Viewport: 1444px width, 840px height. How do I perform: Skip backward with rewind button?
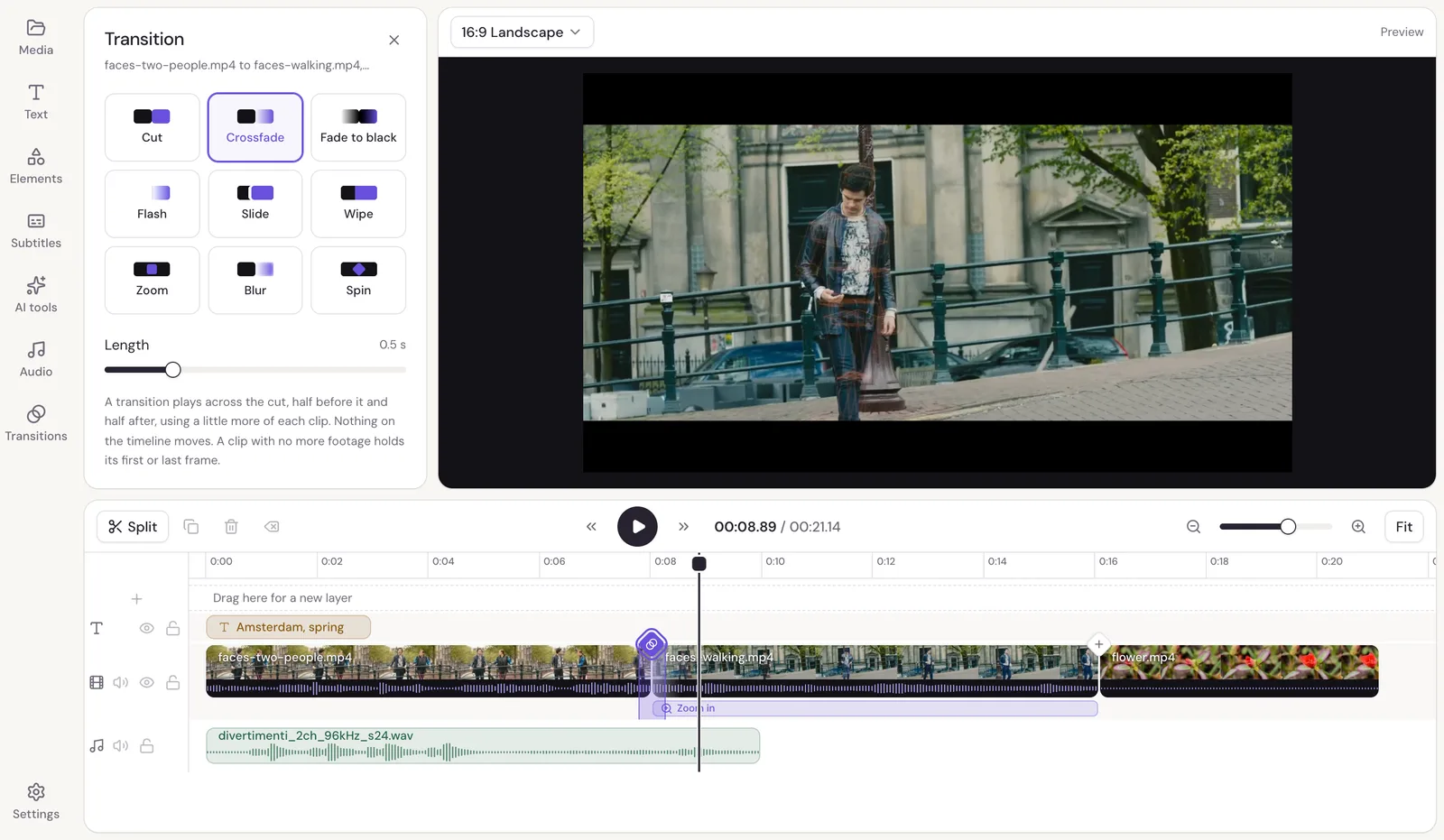[x=591, y=527]
